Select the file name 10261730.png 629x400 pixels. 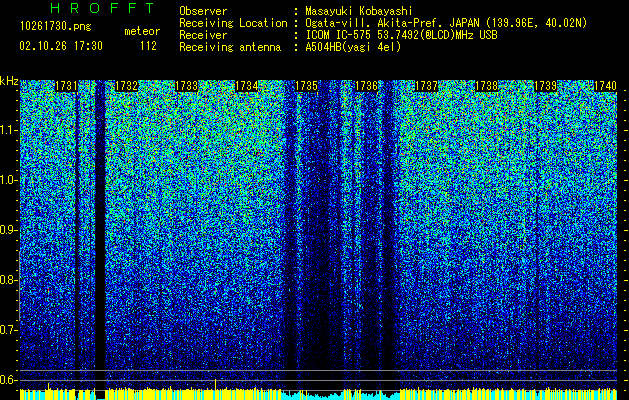56,27
